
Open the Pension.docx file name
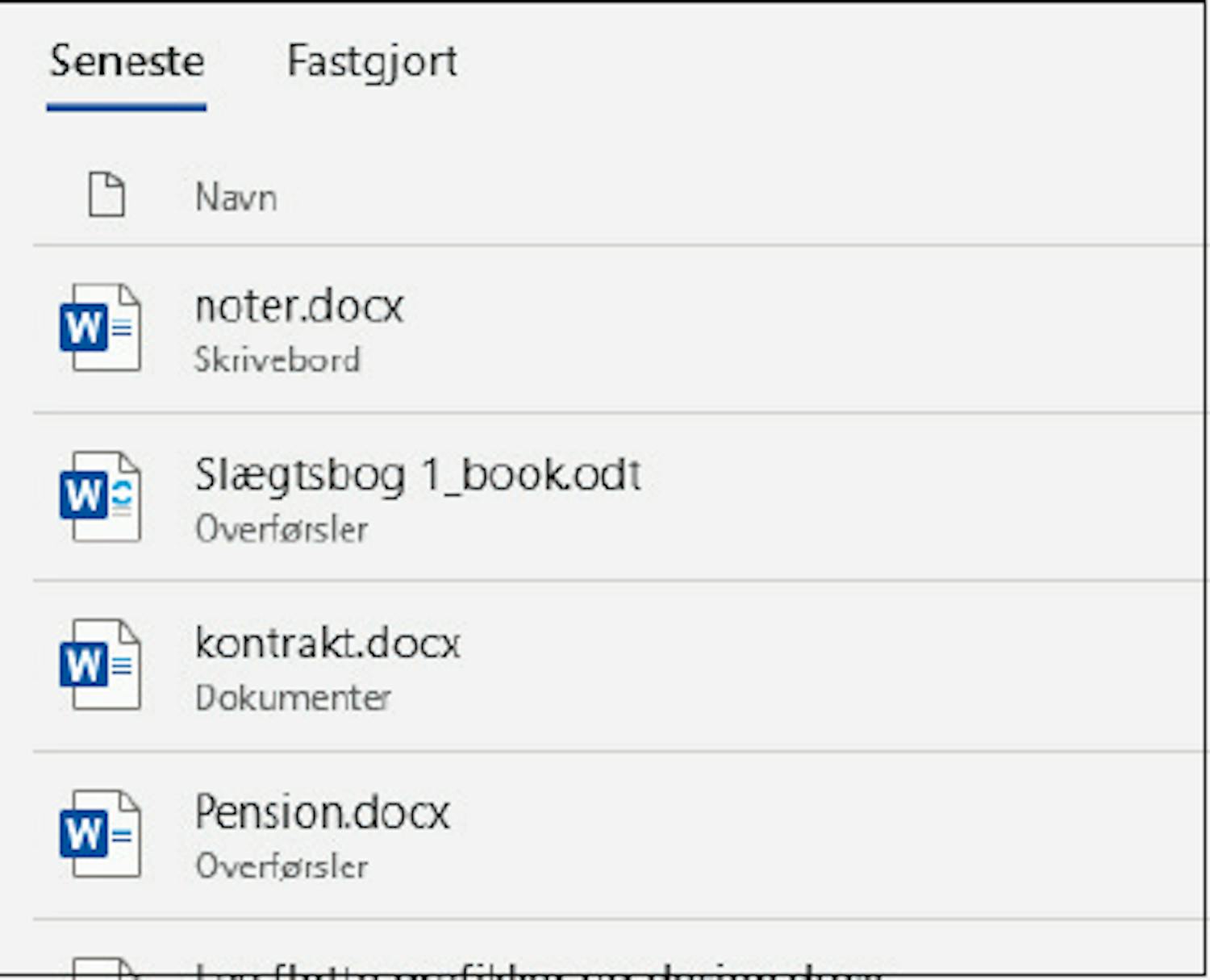point(323,812)
